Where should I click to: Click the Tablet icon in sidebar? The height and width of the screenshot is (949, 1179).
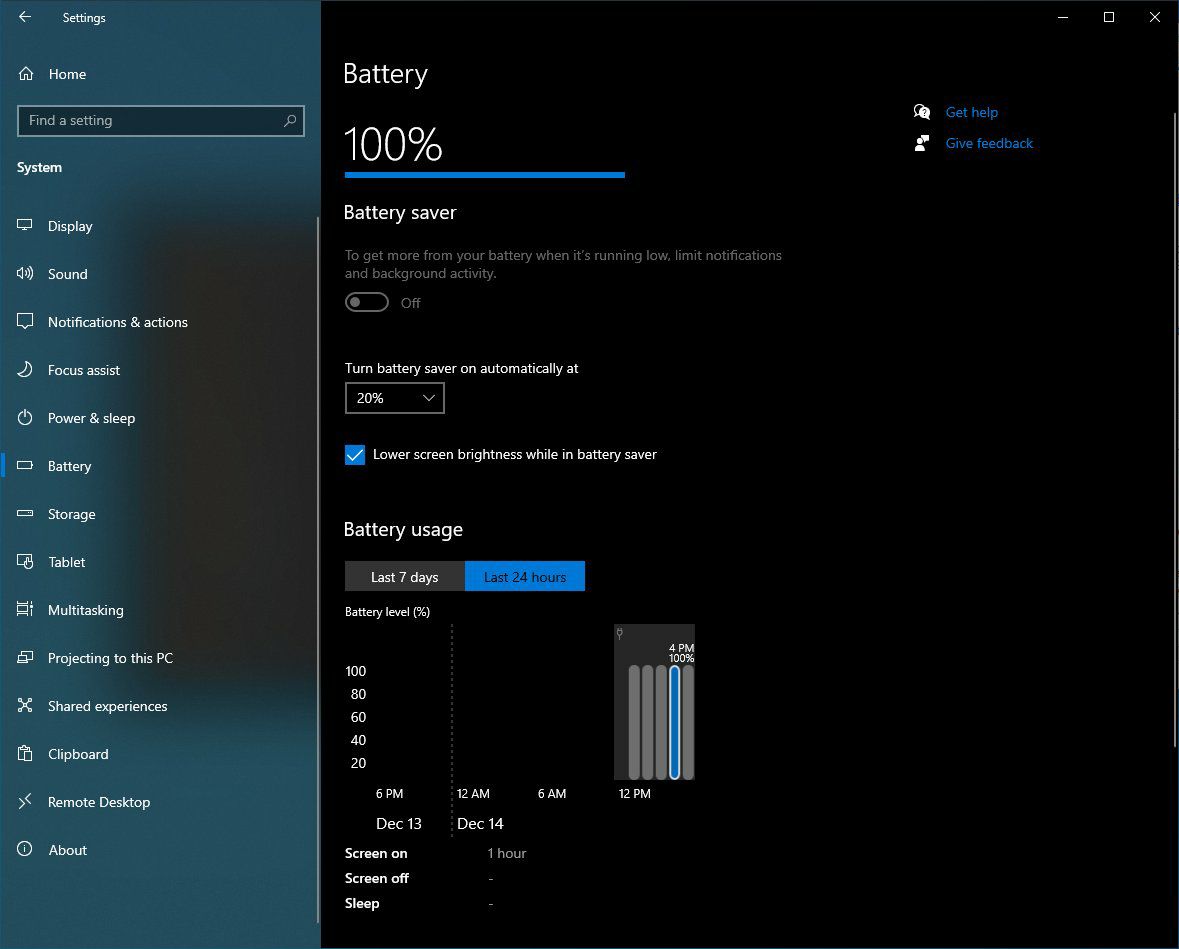coord(25,562)
